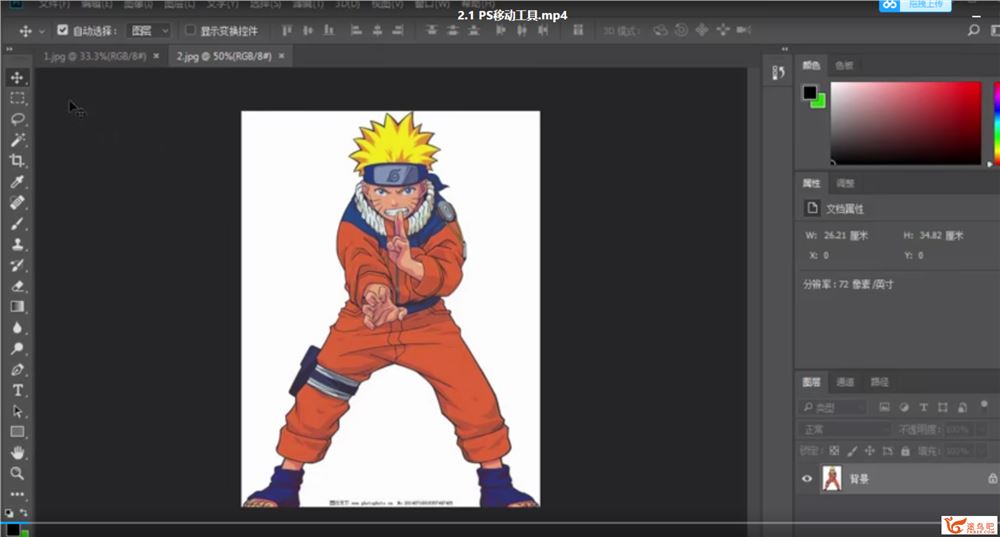Select the Eyedropper tool
Viewport: 1000px width, 537px height.
(x=17, y=182)
